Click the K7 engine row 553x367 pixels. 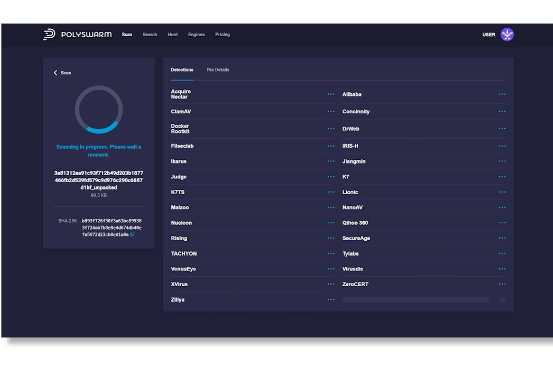pyautogui.click(x=424, y=177)
